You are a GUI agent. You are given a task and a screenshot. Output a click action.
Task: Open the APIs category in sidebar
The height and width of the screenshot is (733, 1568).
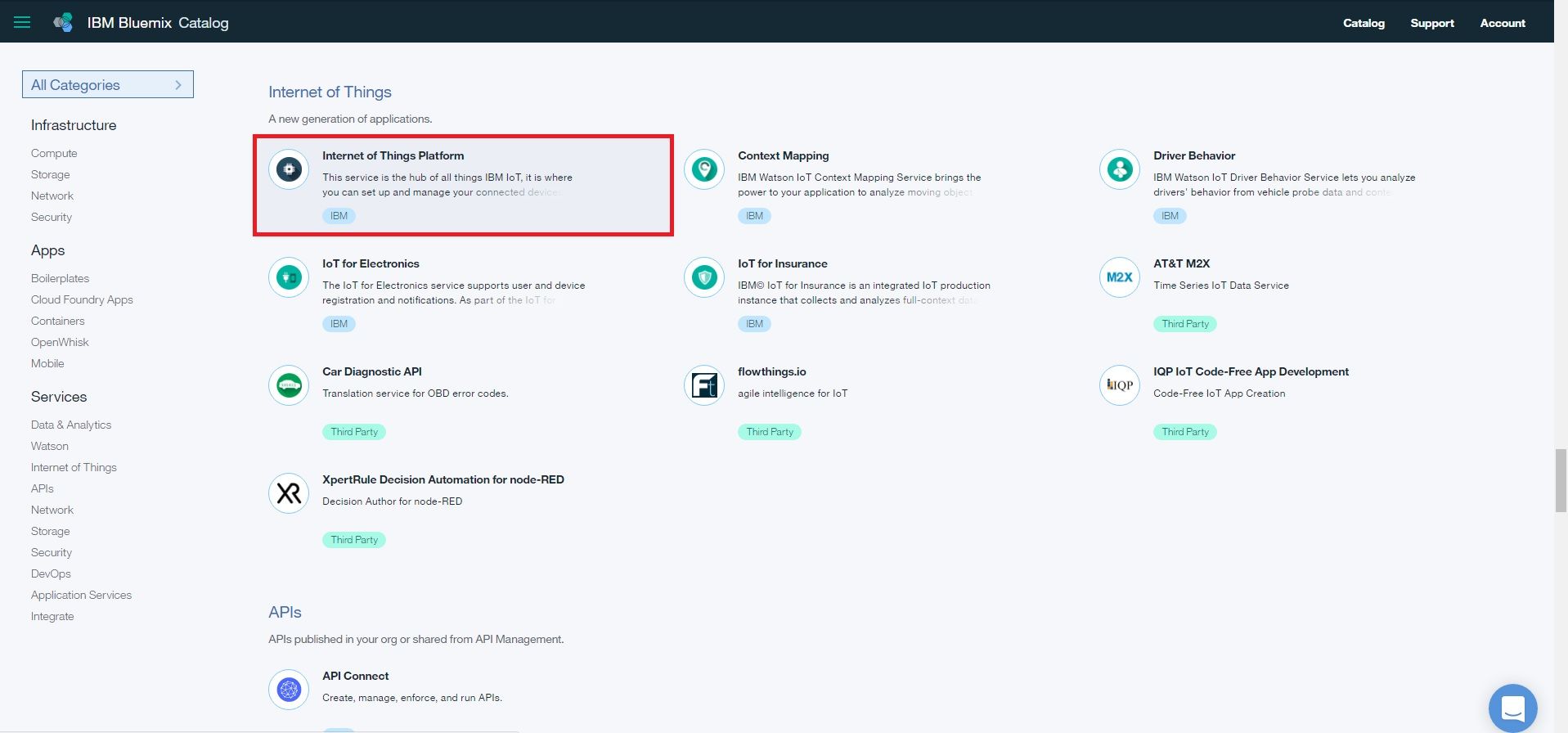(x=43, y=488)
